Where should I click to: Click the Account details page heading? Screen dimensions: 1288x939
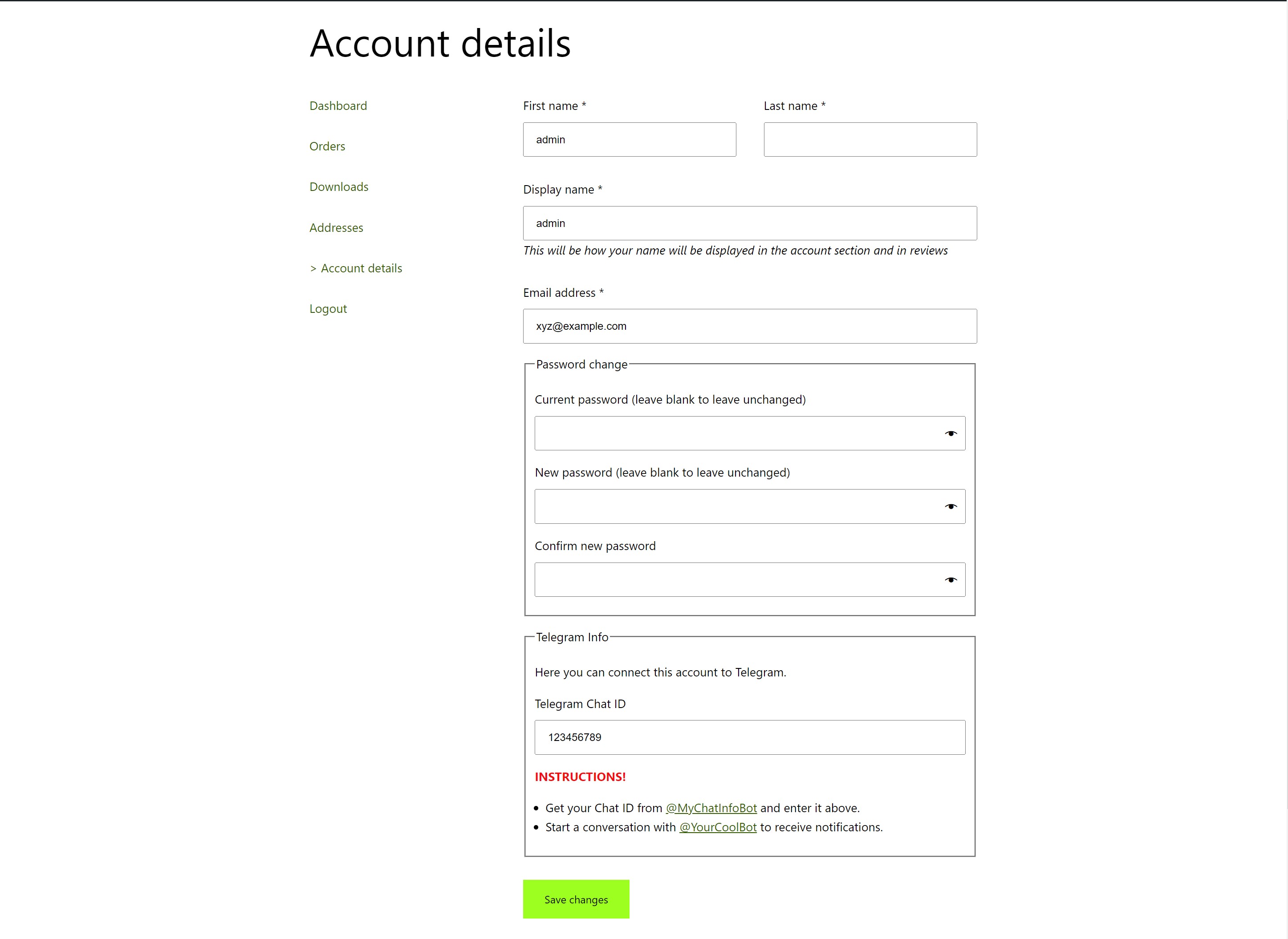439,43
